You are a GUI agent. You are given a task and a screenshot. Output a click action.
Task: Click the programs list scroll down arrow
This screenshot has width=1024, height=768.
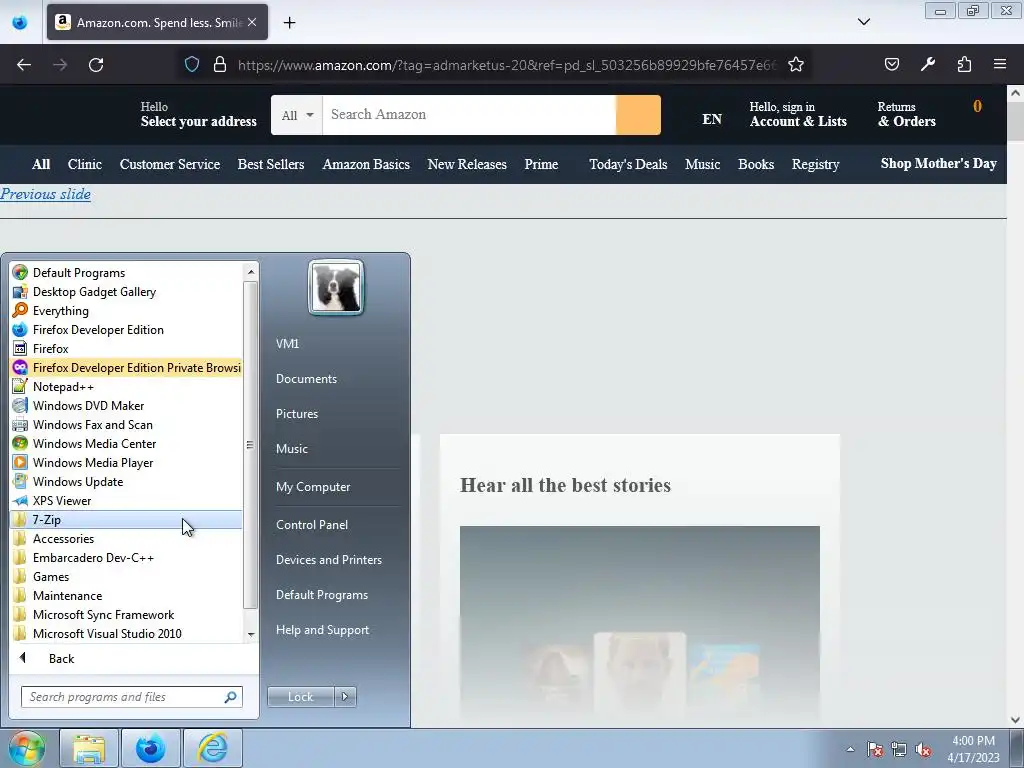(x=251, y=634)
